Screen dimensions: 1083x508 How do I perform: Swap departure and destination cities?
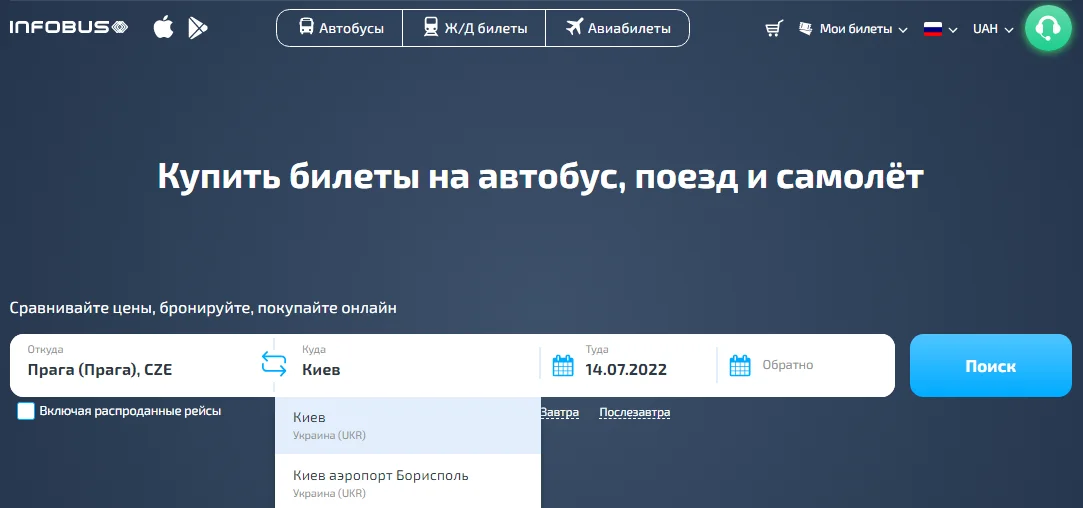[274, 363]
